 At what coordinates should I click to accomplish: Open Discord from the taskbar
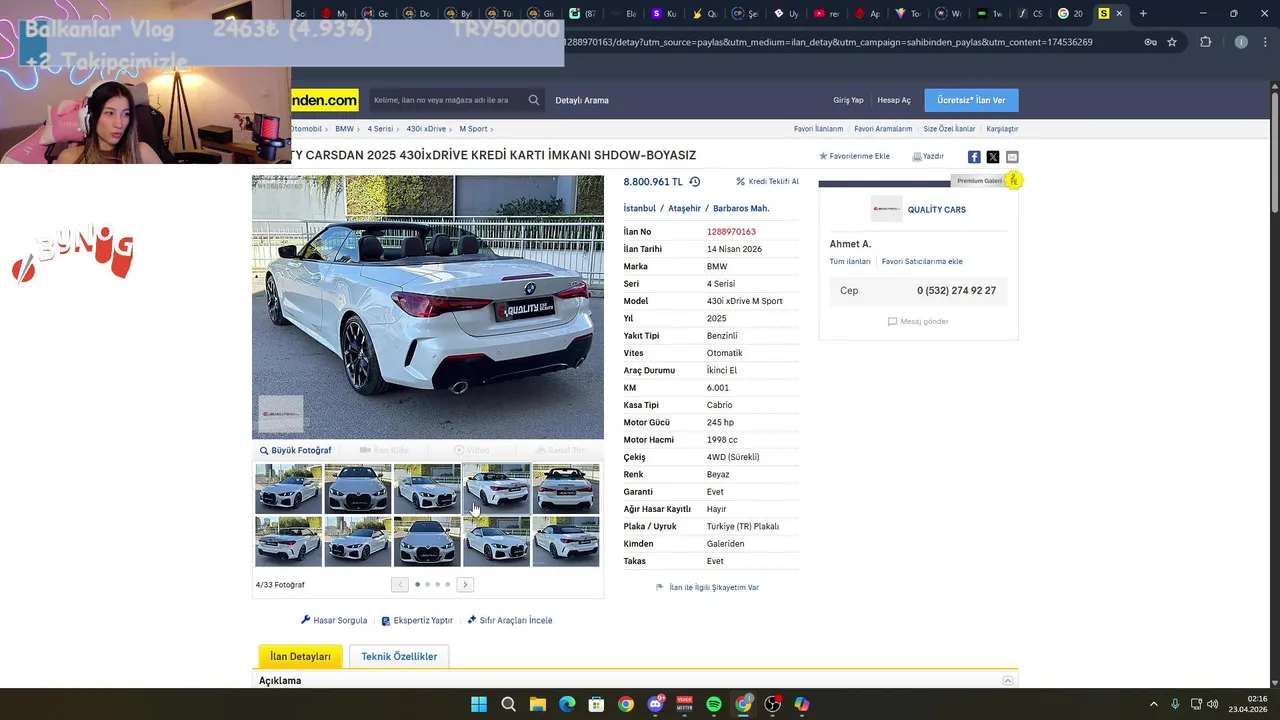point(655,704)
